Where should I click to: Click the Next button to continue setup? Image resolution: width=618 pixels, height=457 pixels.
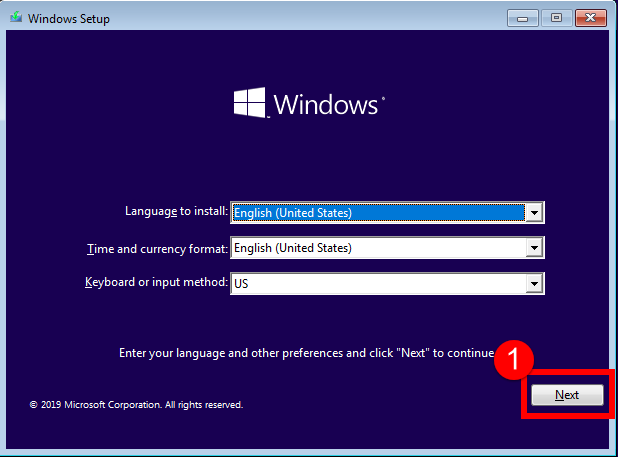(x=567, y=395)
